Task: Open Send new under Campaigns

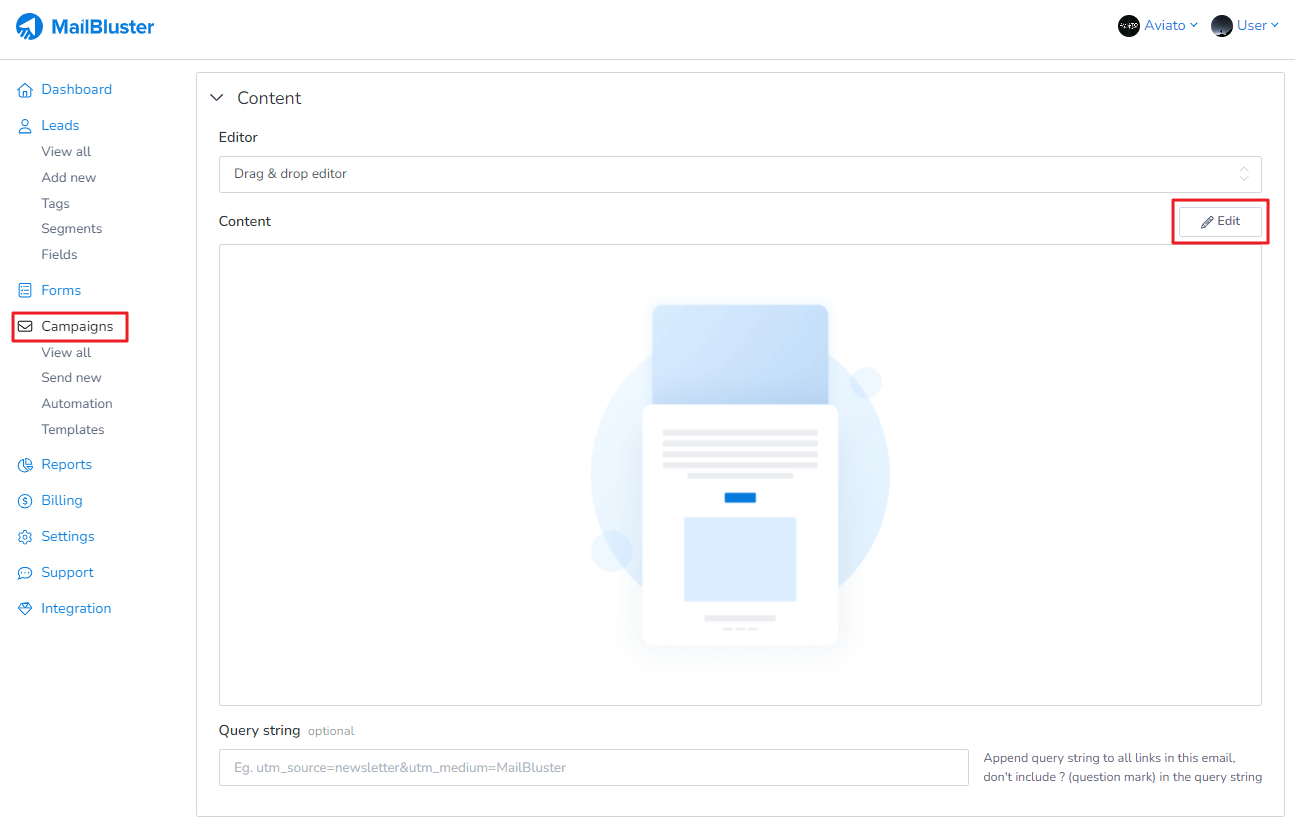Action: pyautogui.click(x=71, y=378)
